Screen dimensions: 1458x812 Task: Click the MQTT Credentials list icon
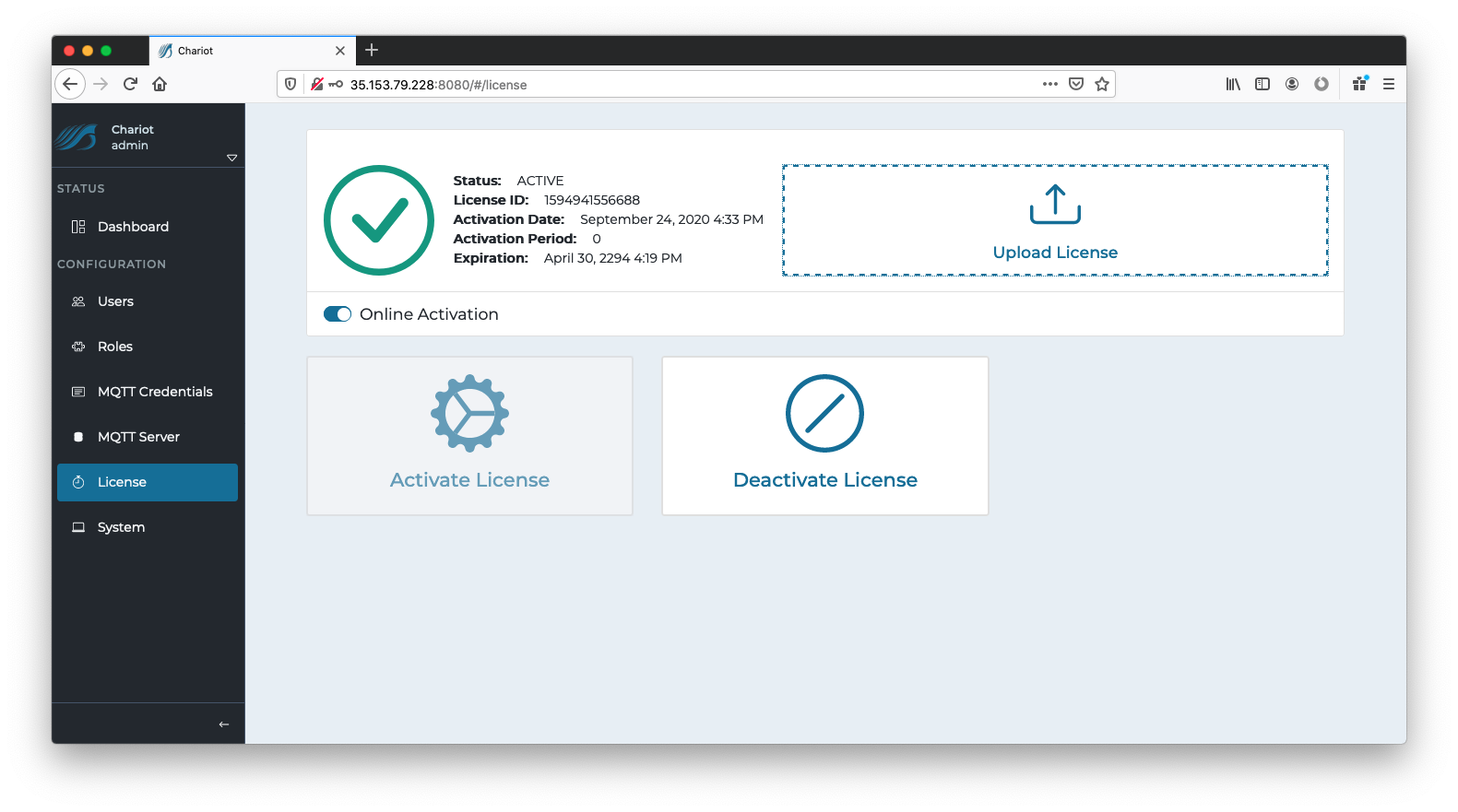78,392
